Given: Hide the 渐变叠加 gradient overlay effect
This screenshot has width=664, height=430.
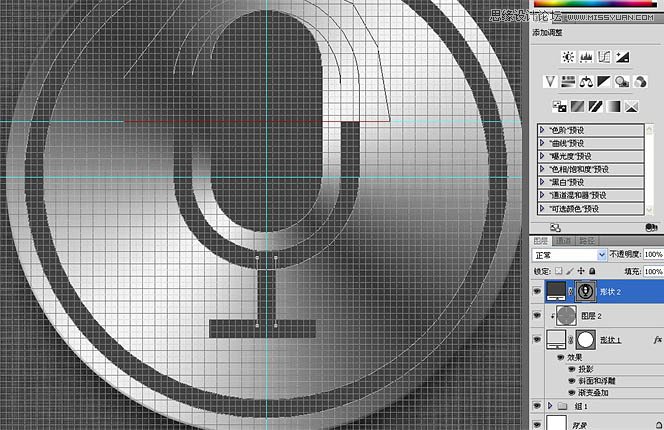Looking at the screenshot, I should [572, 393].
